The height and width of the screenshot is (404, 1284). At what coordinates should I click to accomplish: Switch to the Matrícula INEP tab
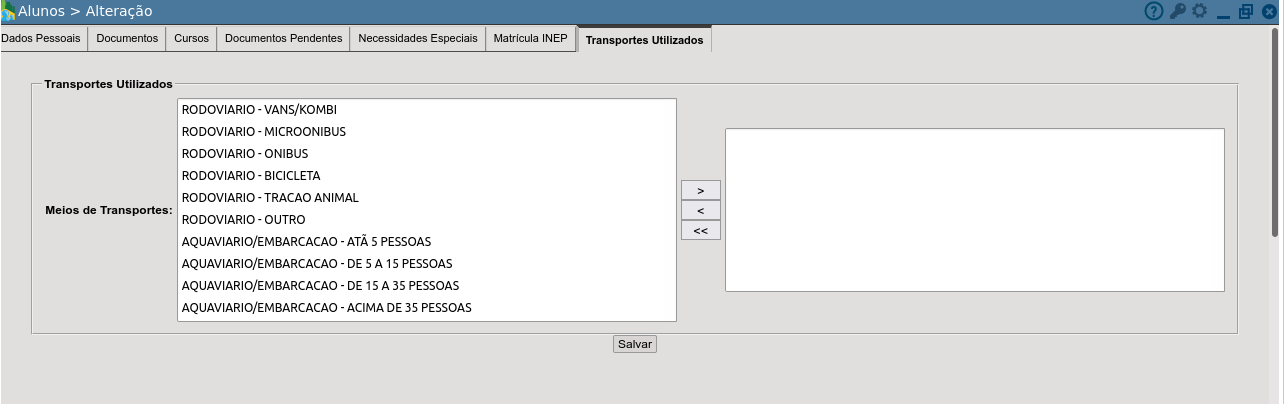(x=530, y=39)
